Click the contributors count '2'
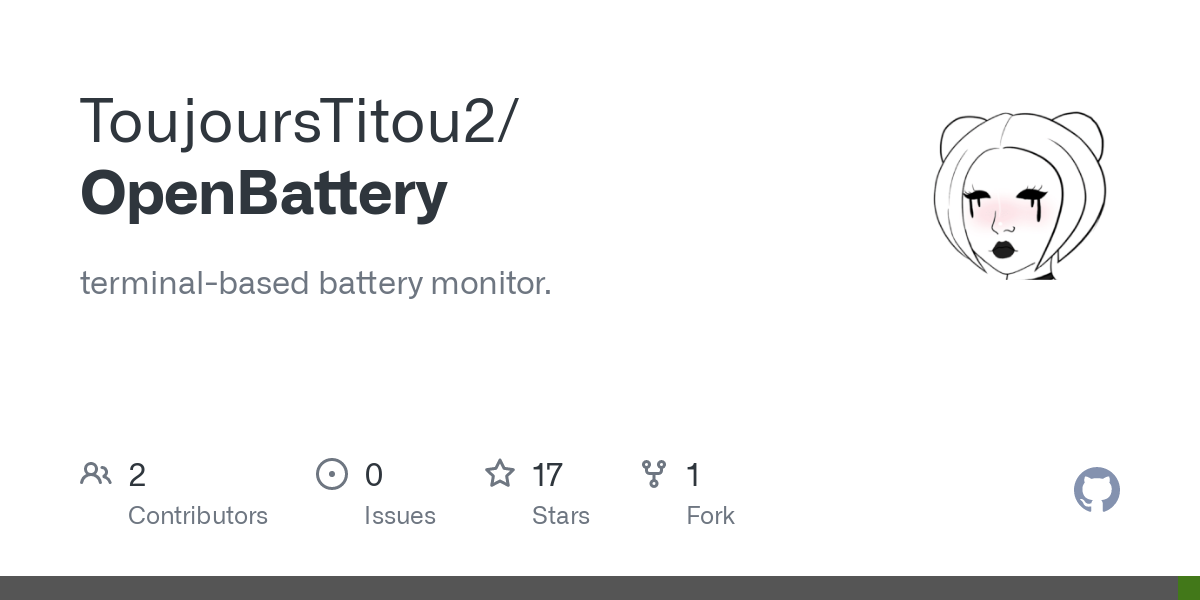The image size is (1200, 600). [137, 475]
